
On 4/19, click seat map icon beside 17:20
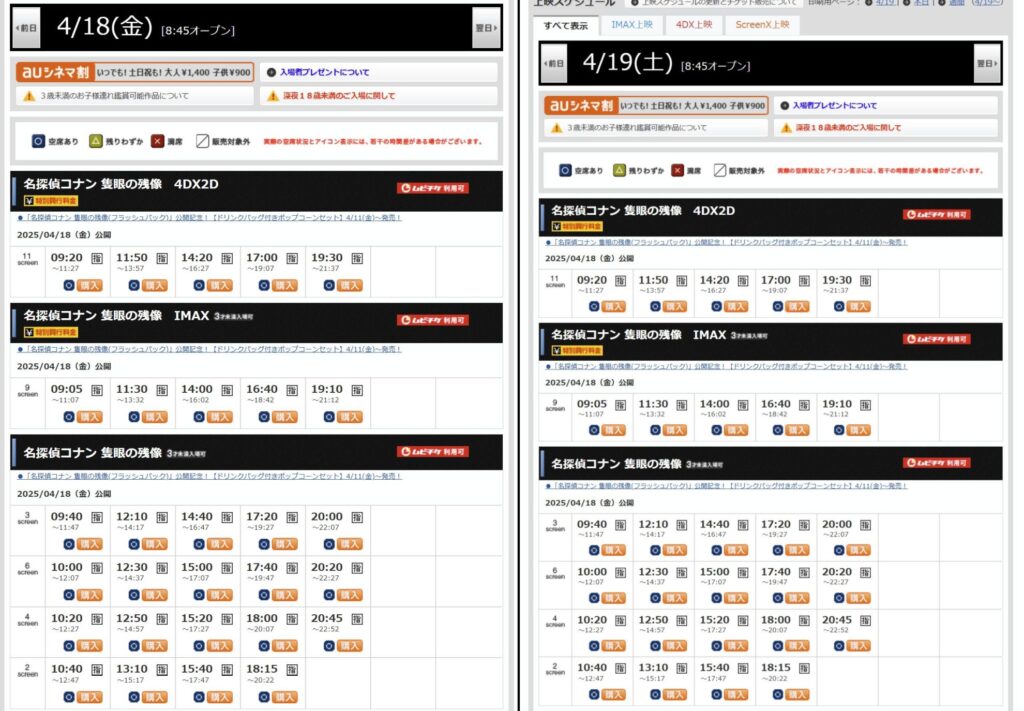click(x=804, y=525)
